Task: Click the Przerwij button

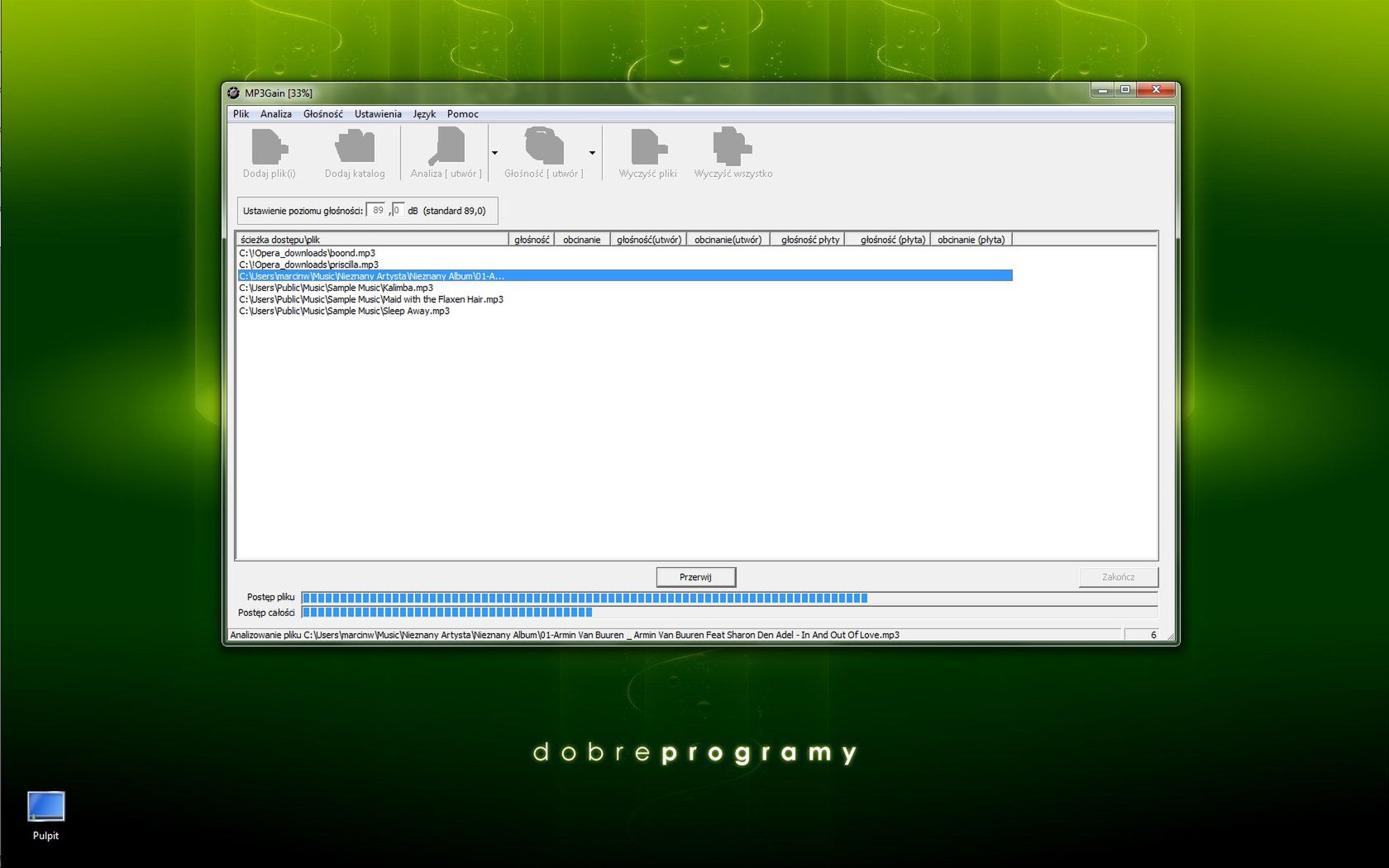Action: pos(695,577)
